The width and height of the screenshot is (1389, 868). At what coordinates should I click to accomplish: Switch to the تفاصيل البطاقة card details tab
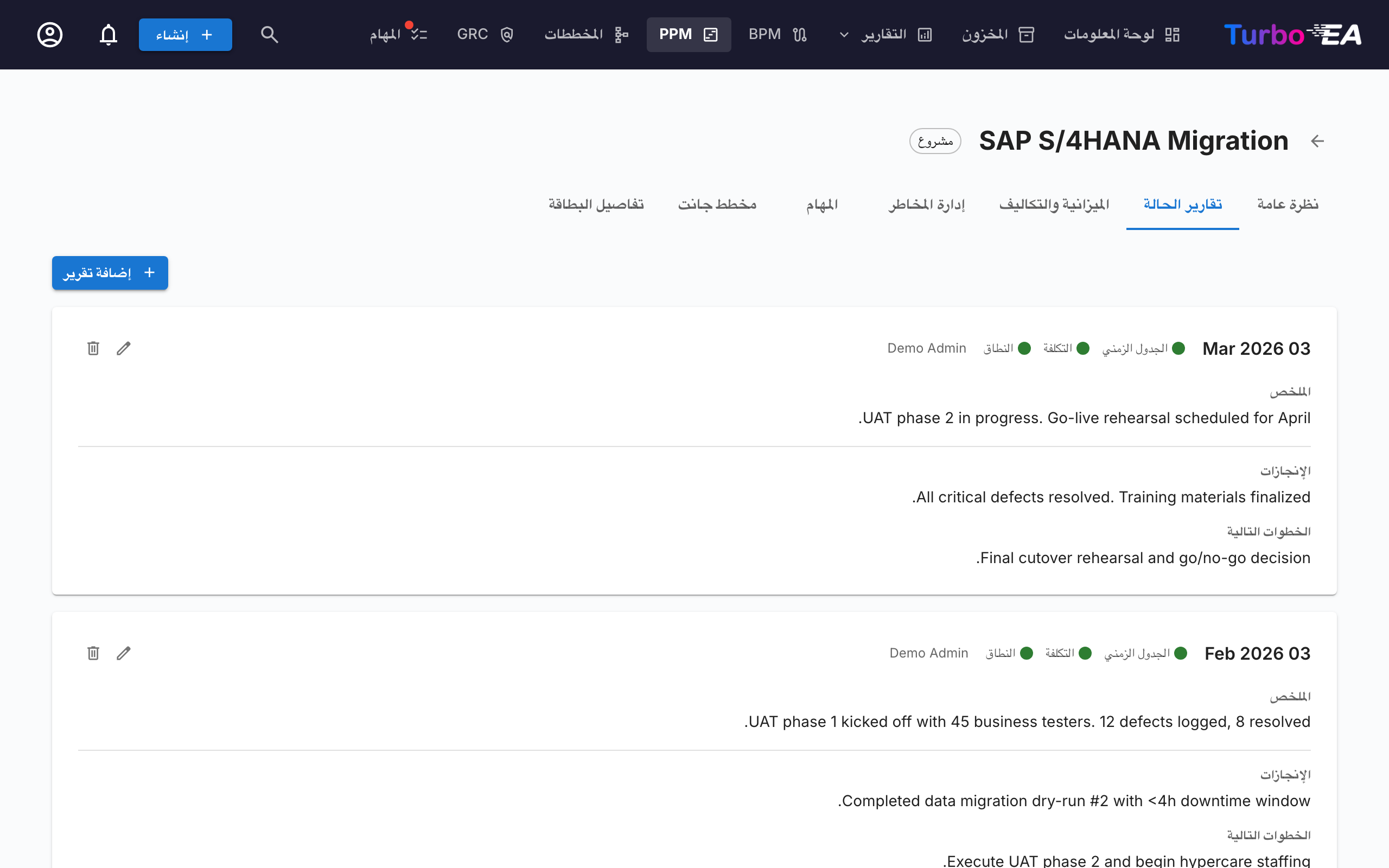596,205
